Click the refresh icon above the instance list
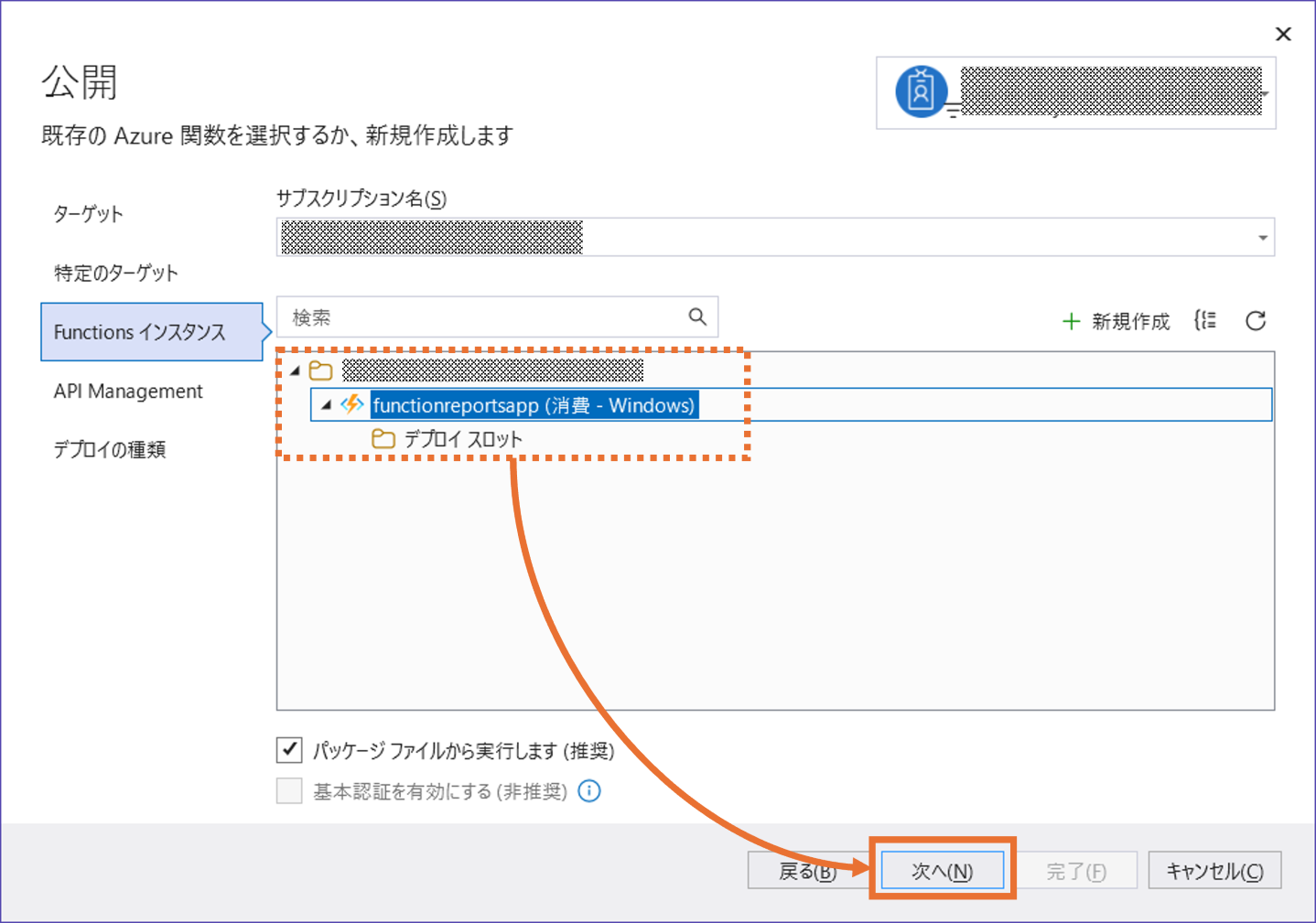1316x923 pixels. 1257,320
